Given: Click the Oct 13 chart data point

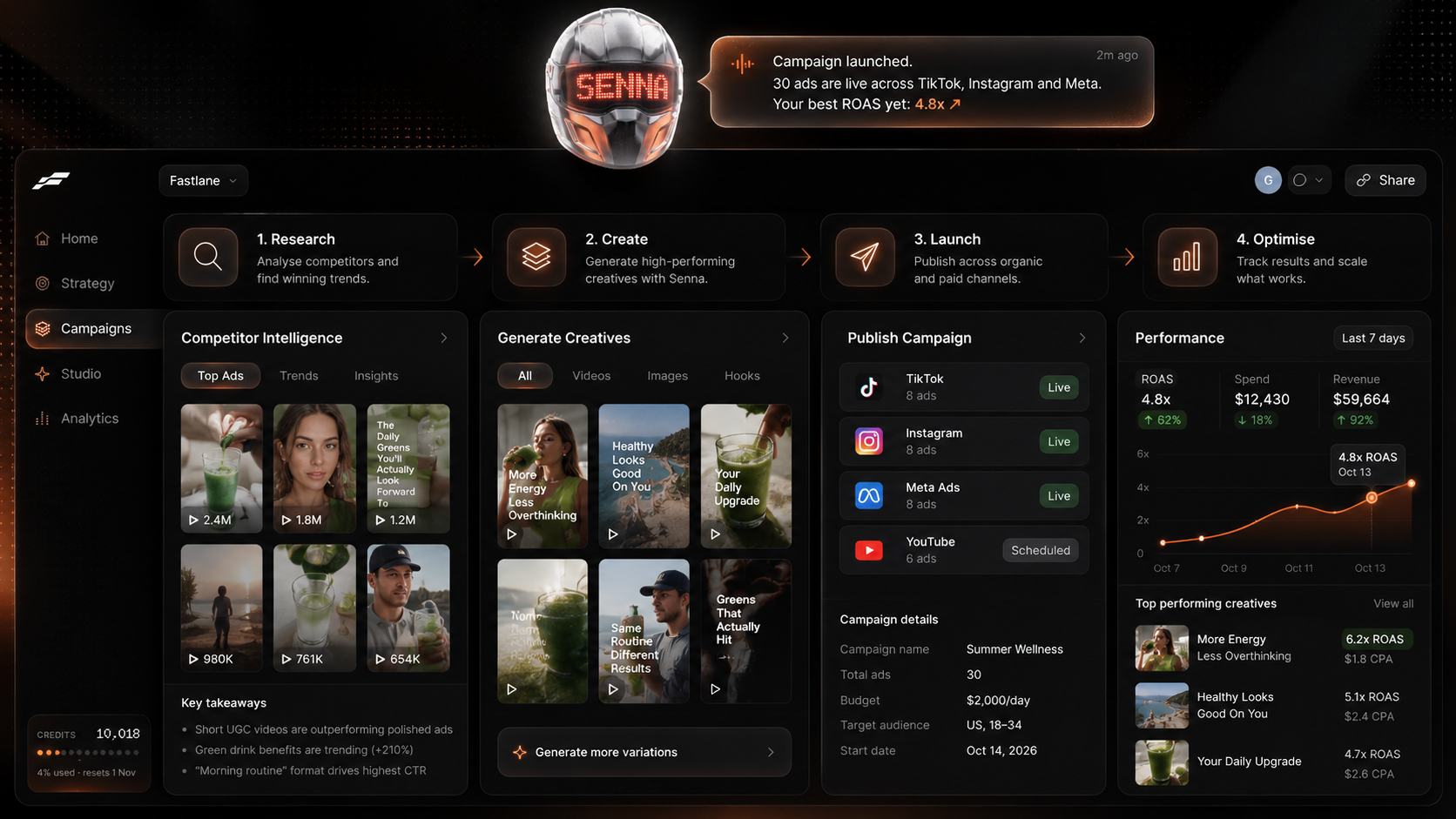Looking at the screenshot, I should 1372,498.
